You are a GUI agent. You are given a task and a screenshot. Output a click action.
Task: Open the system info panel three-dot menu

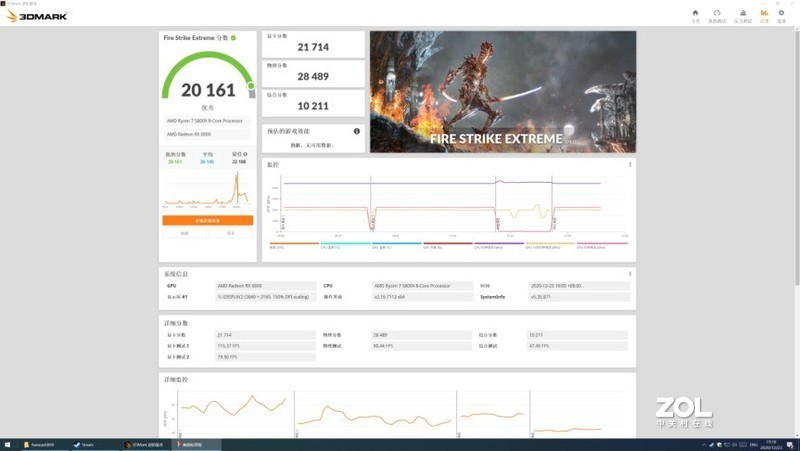tap(630, 274)
